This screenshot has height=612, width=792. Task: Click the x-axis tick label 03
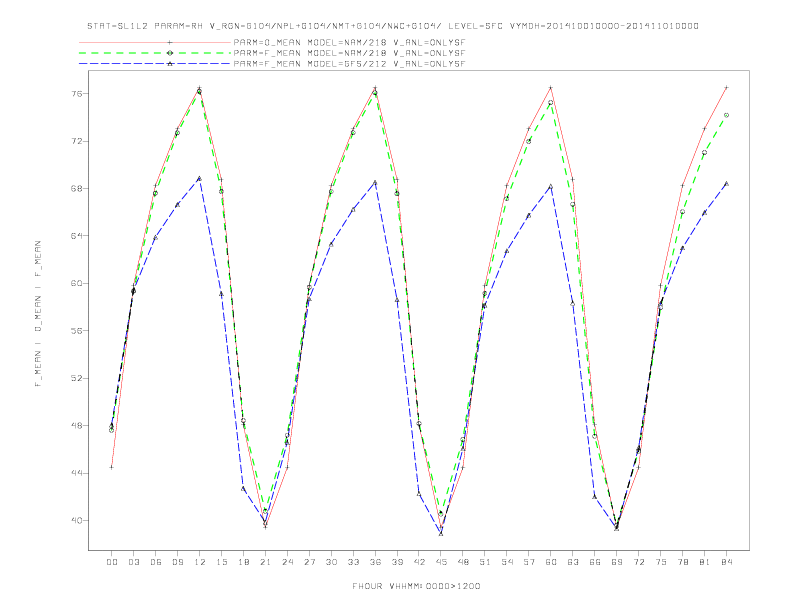tap(134, 562)
